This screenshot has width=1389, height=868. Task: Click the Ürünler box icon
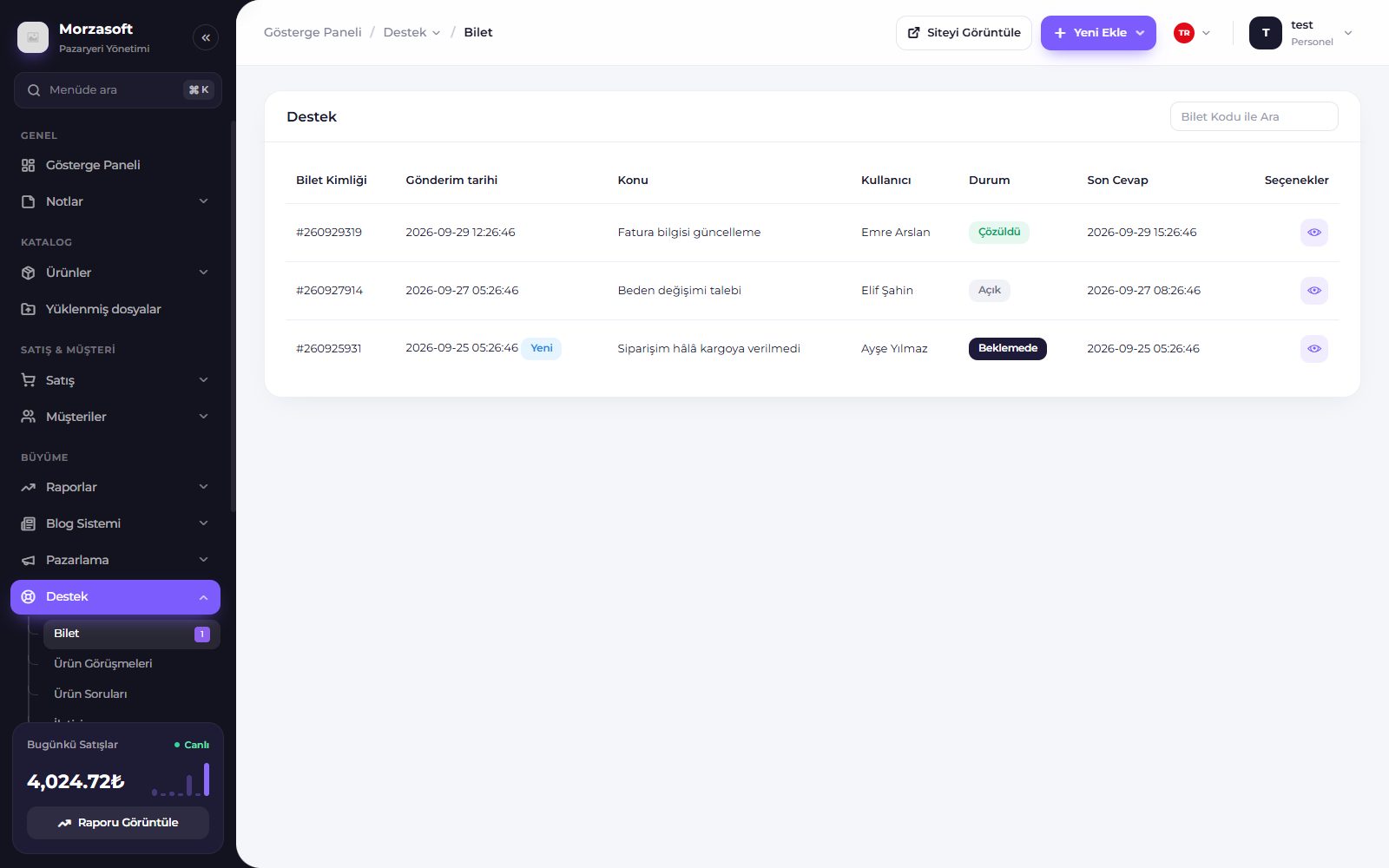coord(29,273)
